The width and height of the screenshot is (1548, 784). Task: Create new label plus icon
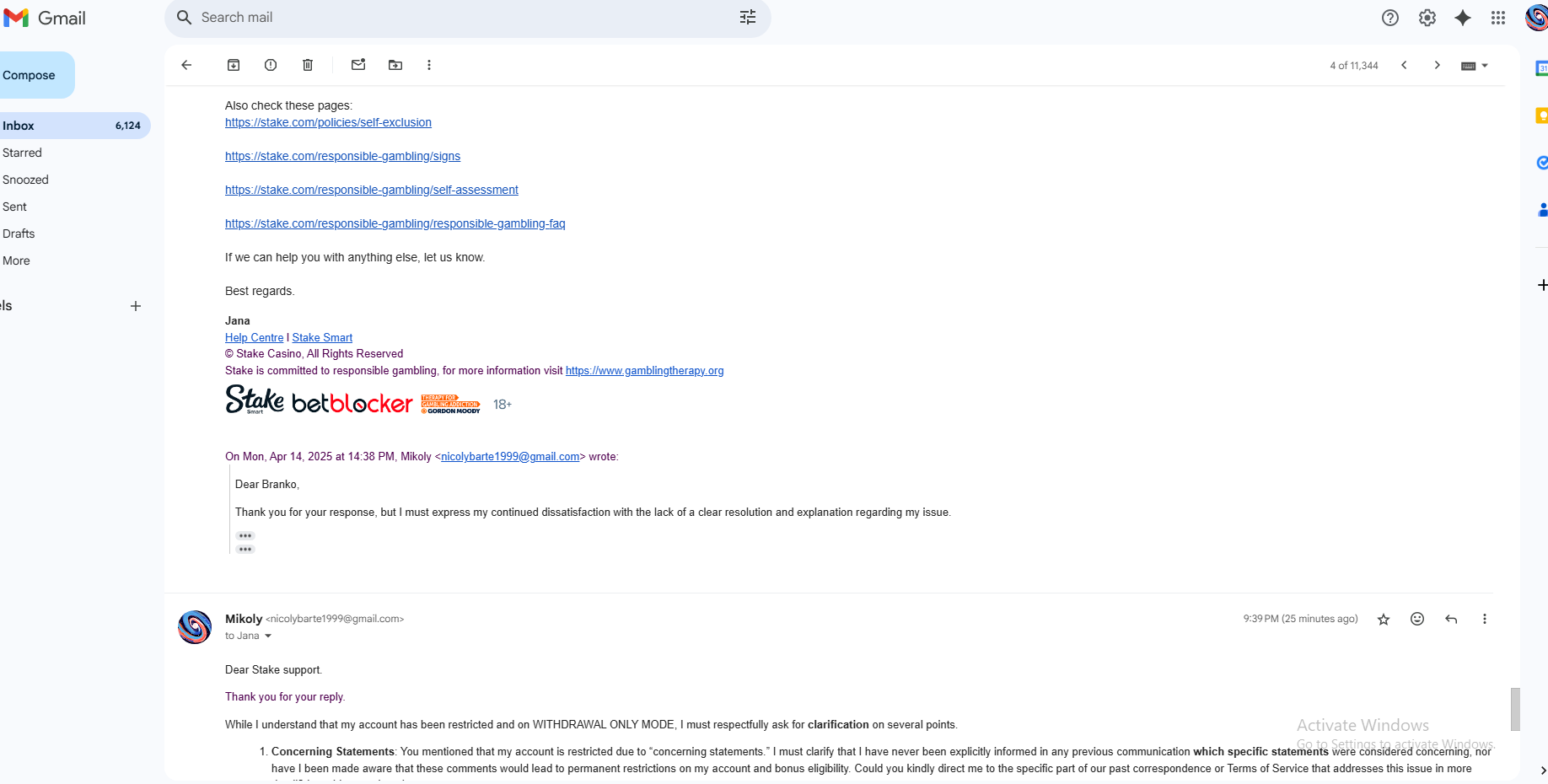(136, 306)
